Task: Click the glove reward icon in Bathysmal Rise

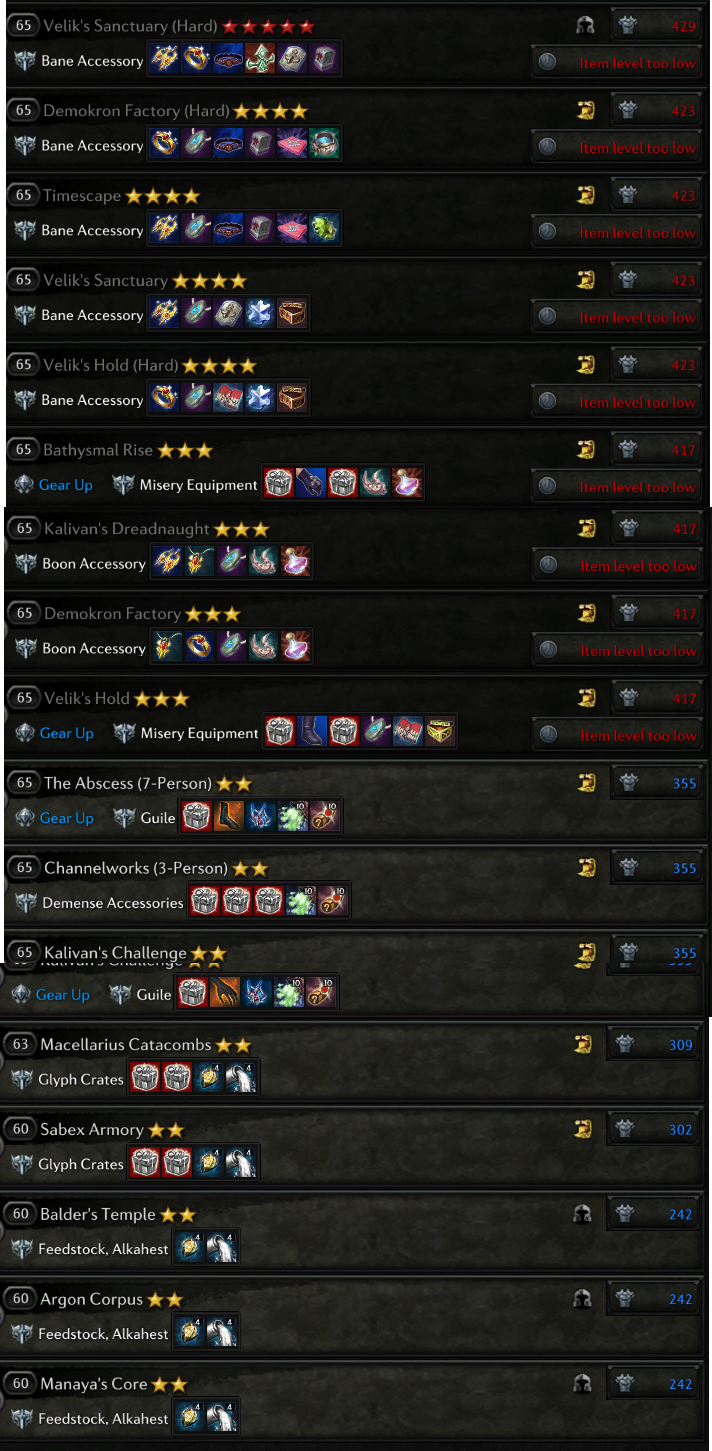Action: (311, 485)
